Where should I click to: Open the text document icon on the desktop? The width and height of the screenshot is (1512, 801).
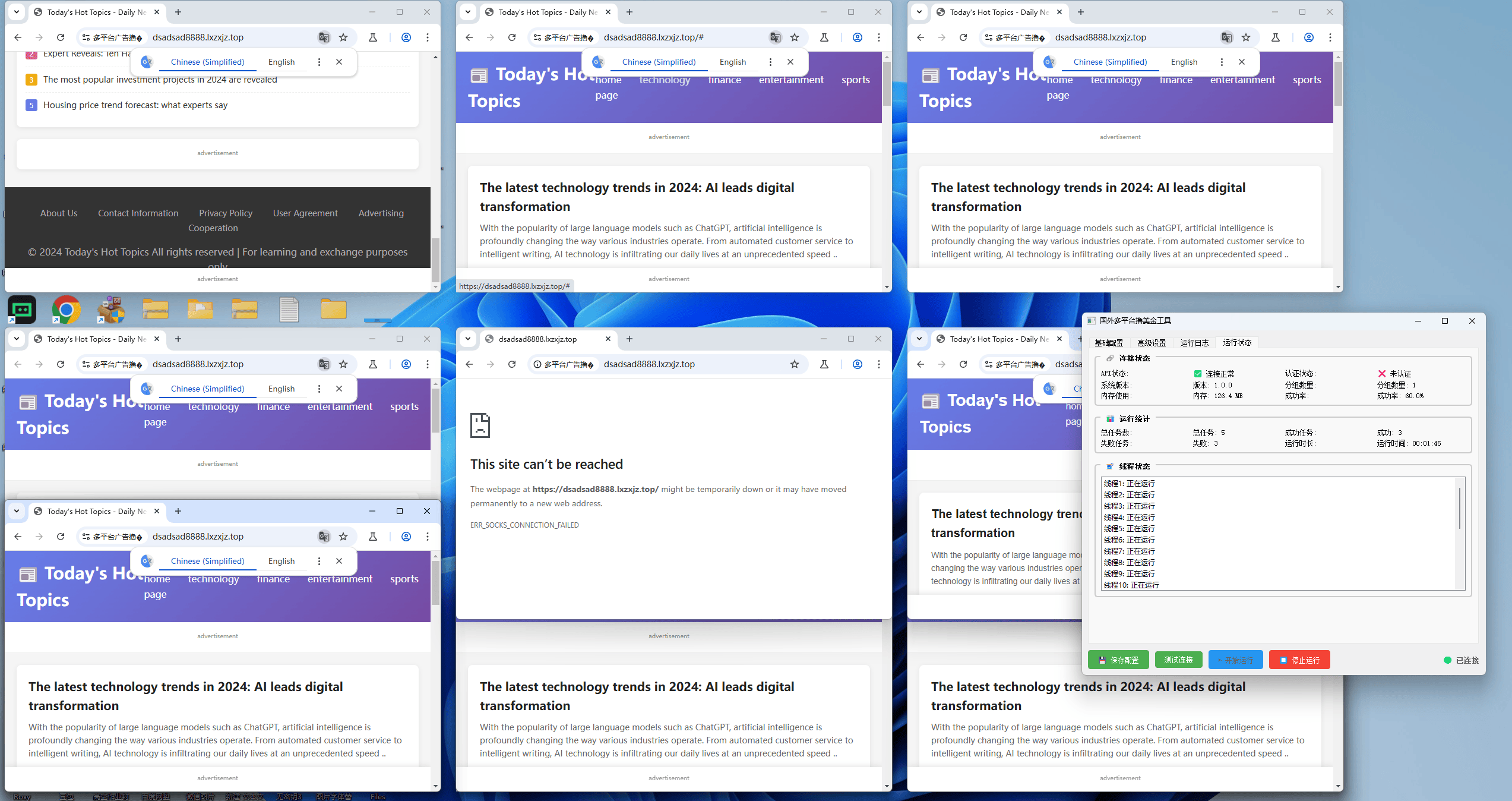pos(289,309)
